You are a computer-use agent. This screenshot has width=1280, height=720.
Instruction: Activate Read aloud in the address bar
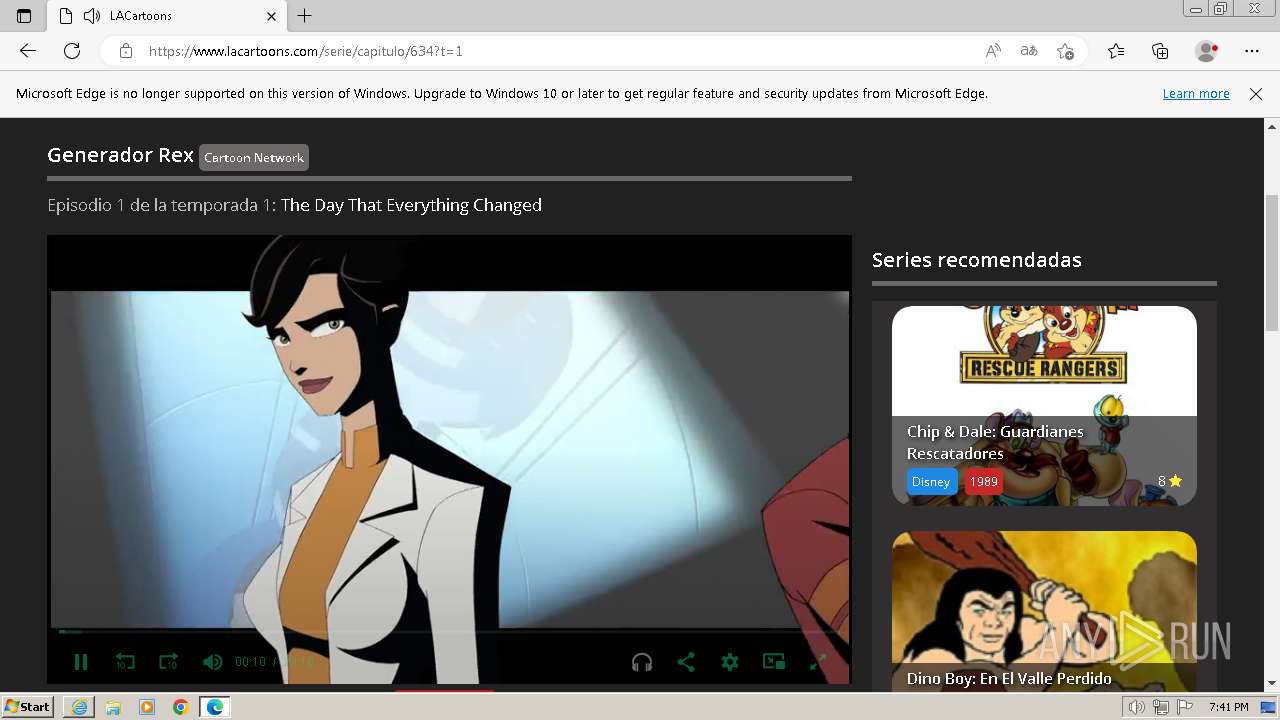coord(993,51)
